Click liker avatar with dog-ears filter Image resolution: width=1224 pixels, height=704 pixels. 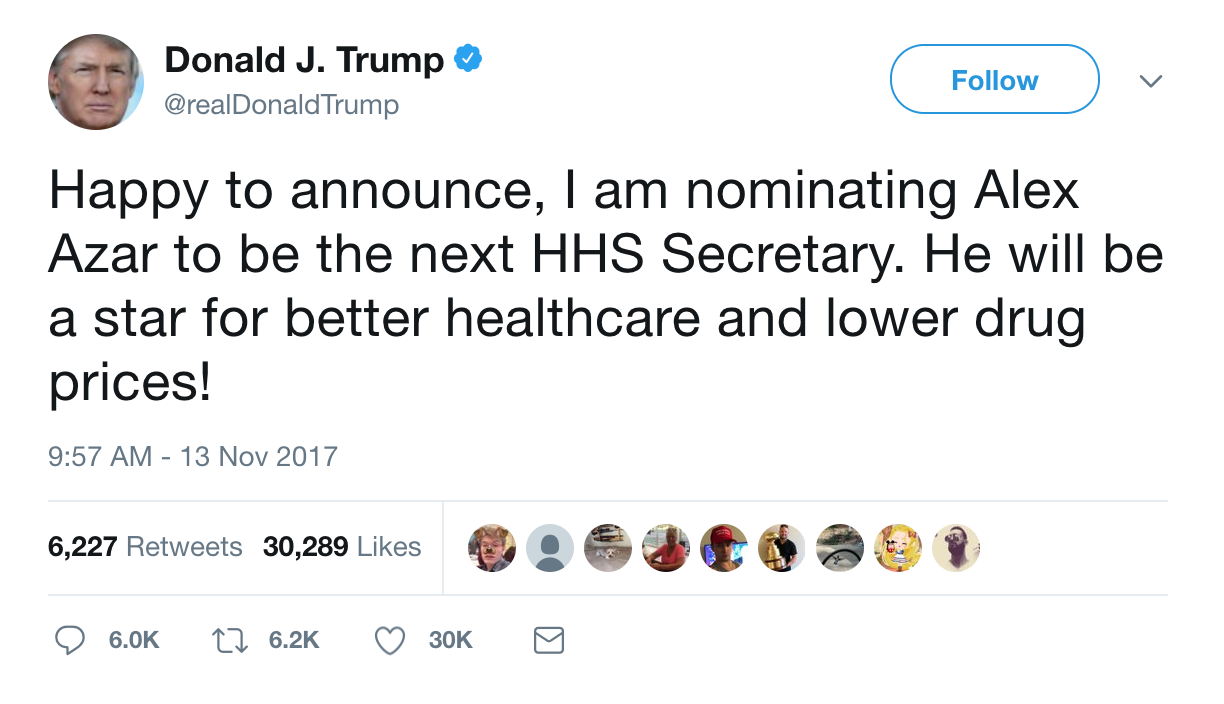(x=492, y=548)
